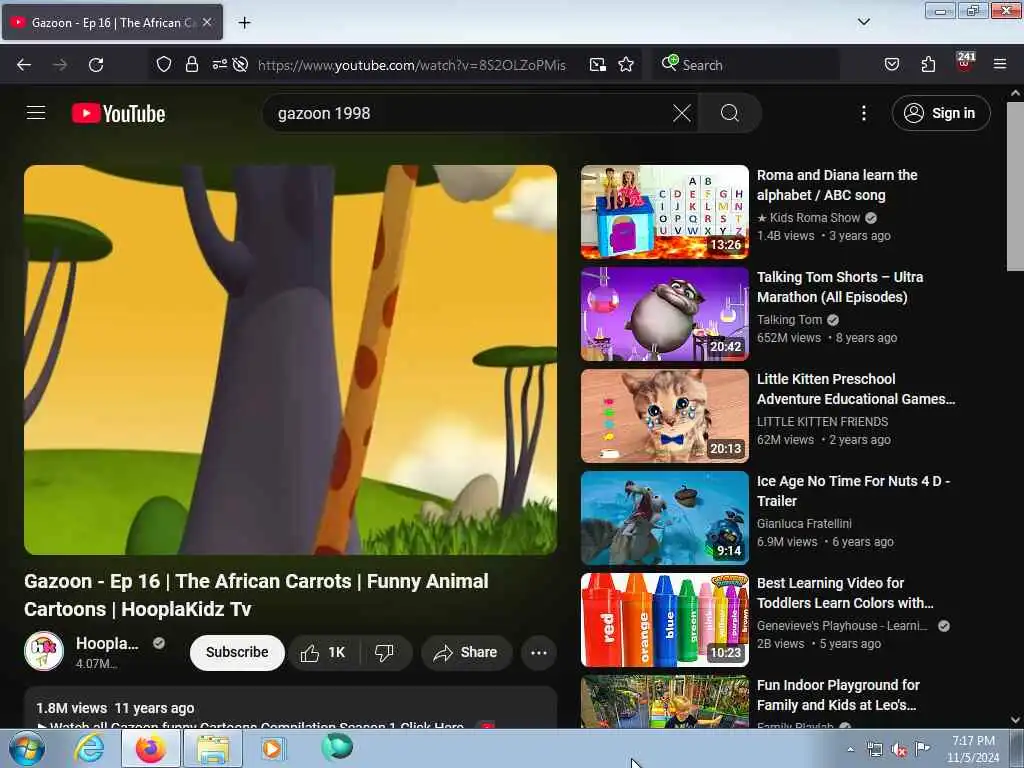
Task: Open Ice Age No Time For Nuts thumbnail
Action: [x=664, y=518]
